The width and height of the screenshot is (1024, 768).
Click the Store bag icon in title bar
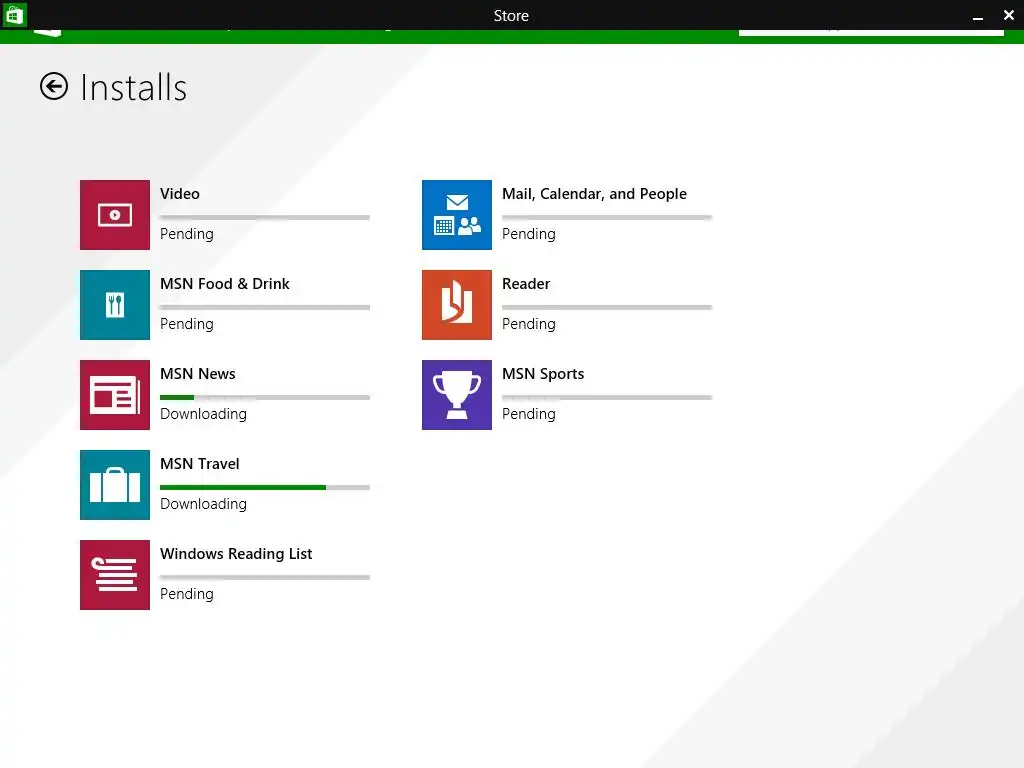[x=14, y=14]
